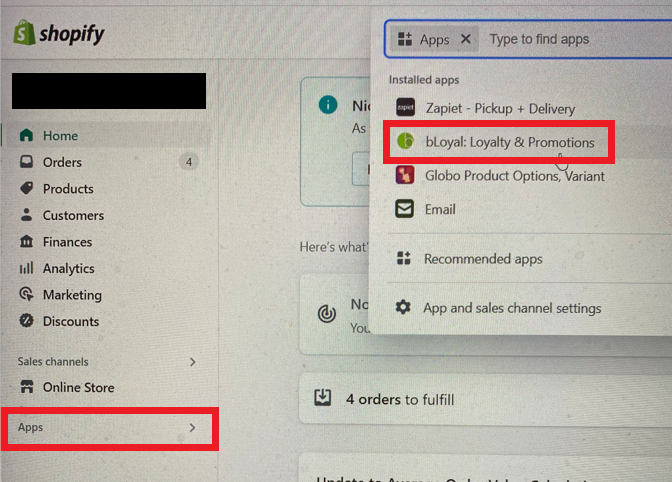Image resolution: width=672 pixels, height=482 pixels.
Task: Click the green bLoyal app icon
Action: click(x=405, y=141)
